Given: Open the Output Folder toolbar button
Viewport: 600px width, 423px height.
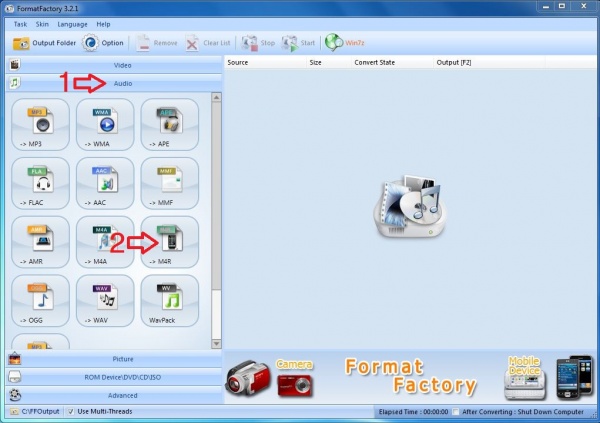Looking at the screenshot, I should [44, 43].
